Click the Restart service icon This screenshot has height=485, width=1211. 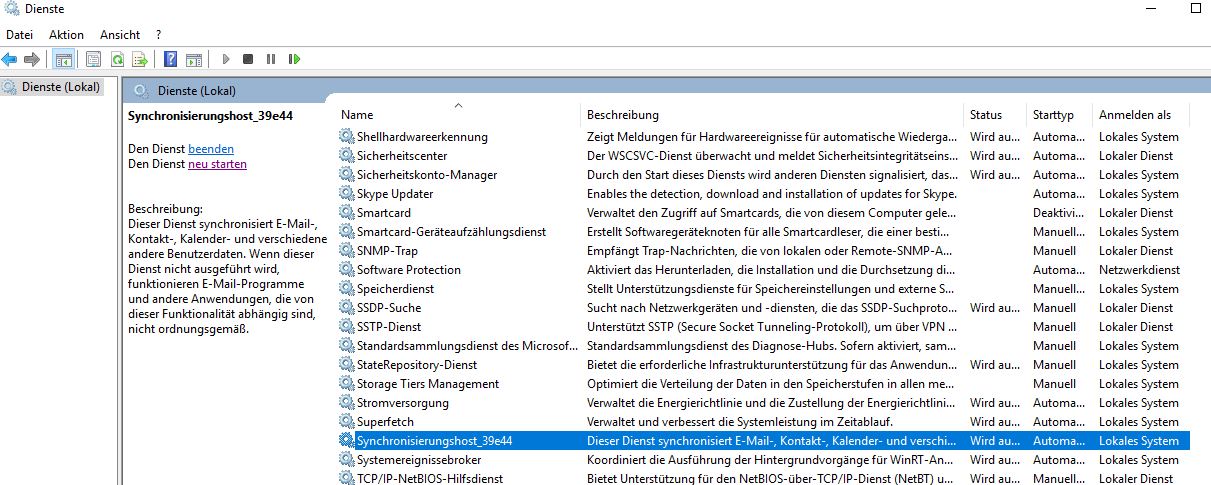tap(294, 59)
